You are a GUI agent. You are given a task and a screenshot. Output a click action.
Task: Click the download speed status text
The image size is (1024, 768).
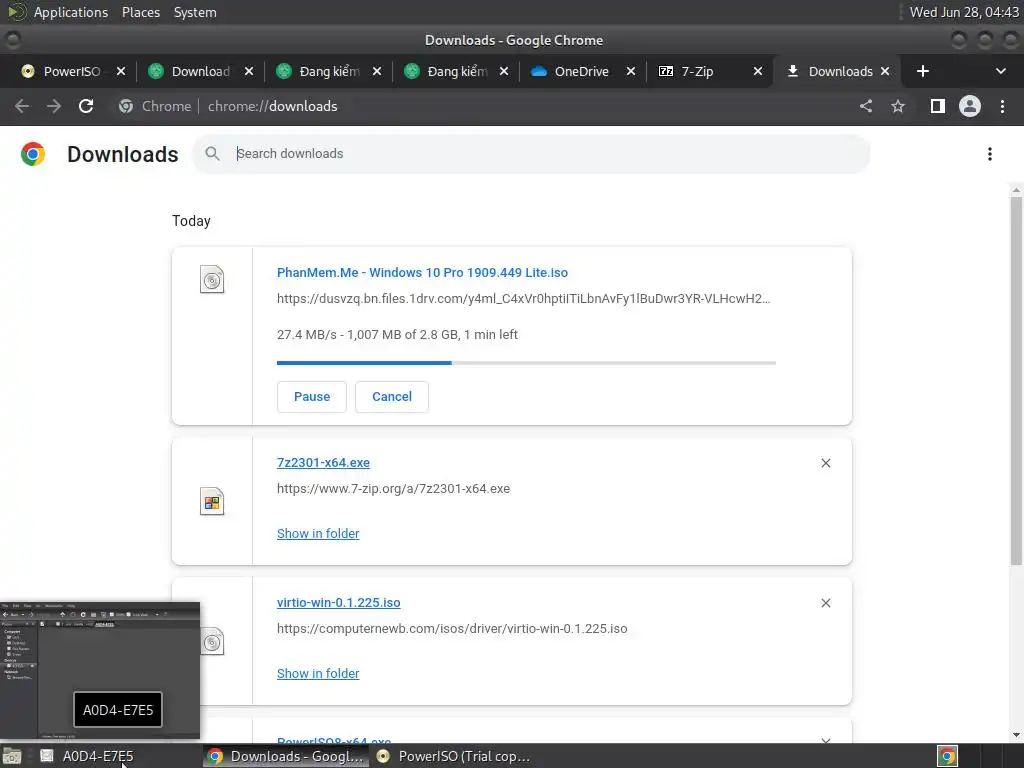(397, 334)
